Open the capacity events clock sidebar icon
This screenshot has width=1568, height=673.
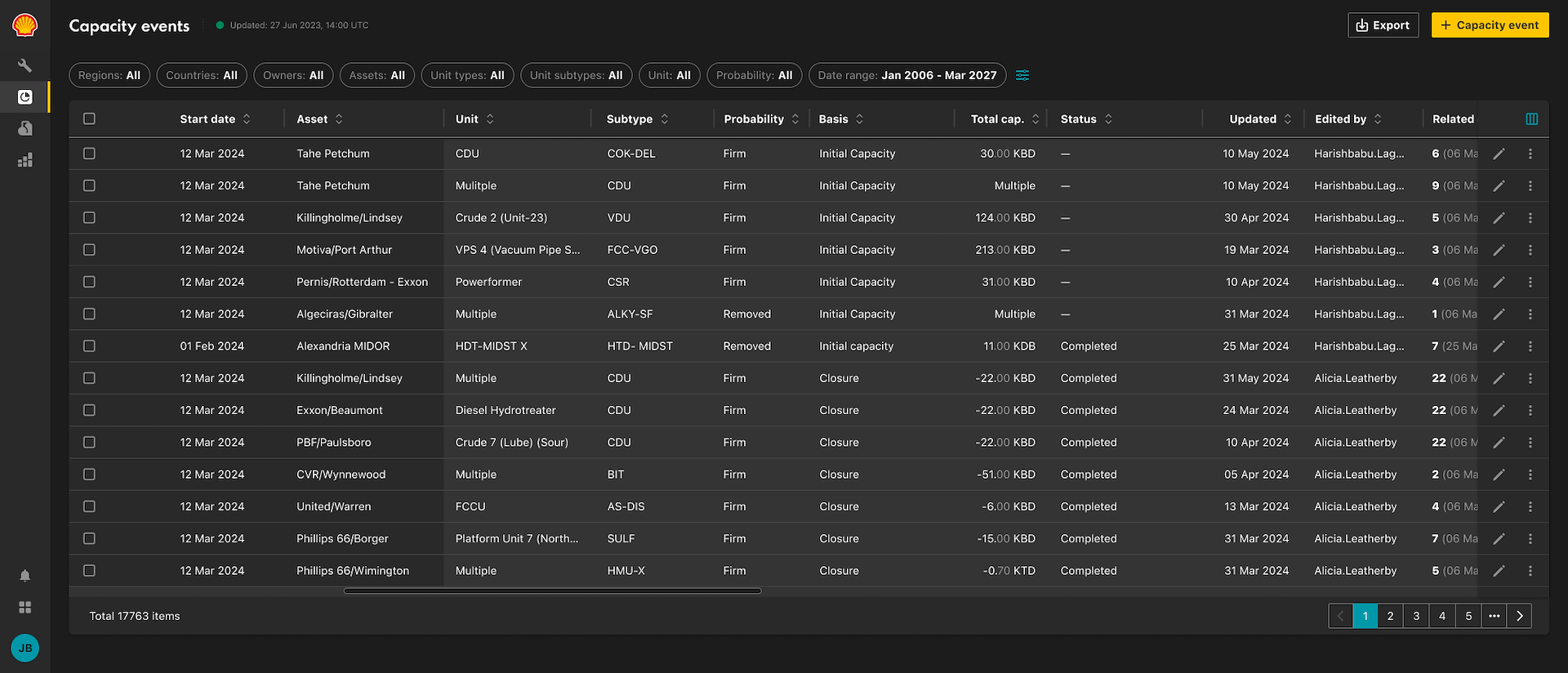pyautogui.click(x=25, y=97)
